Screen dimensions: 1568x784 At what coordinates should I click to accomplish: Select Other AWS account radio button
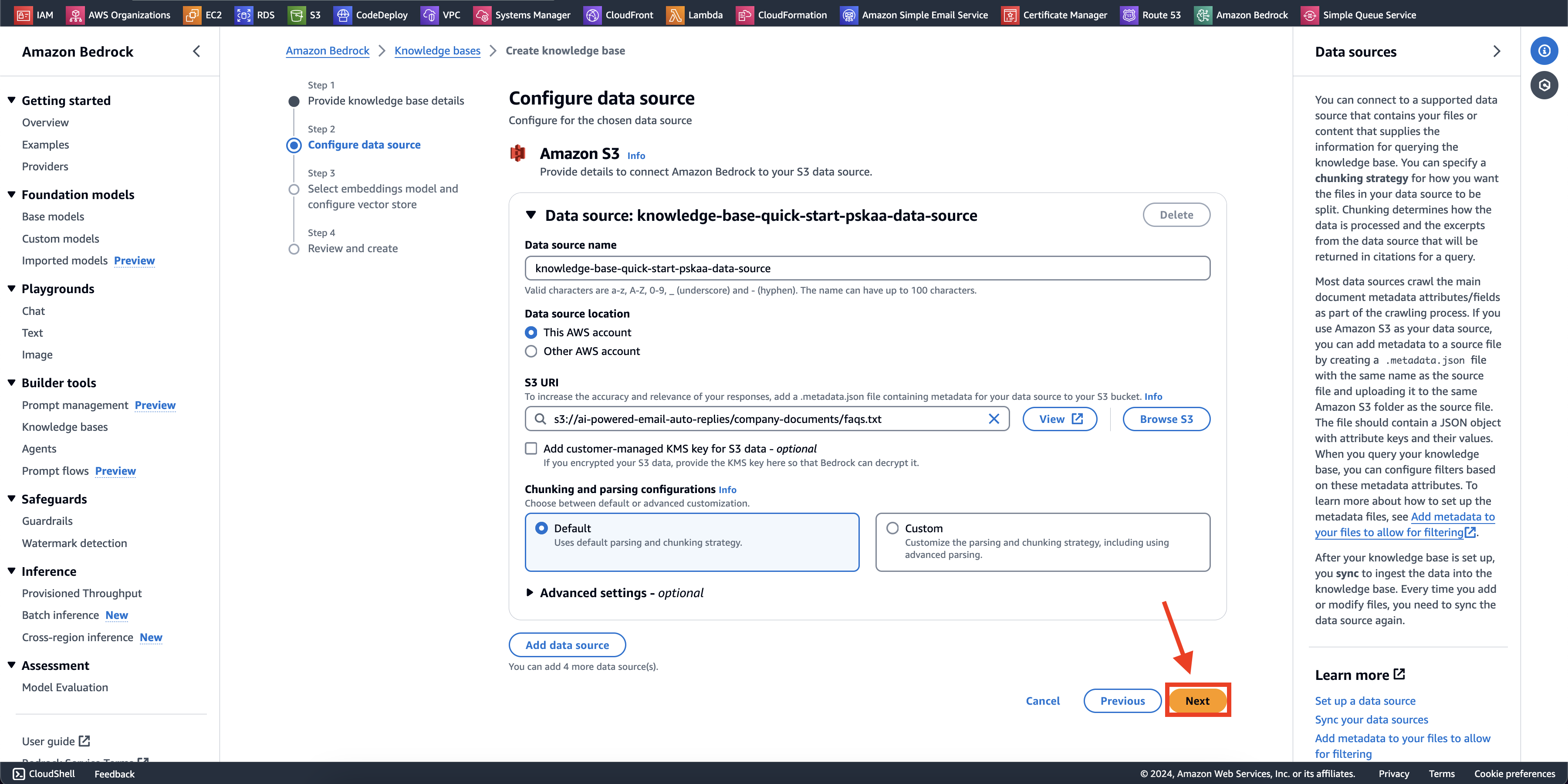click(x=531, y=351)
